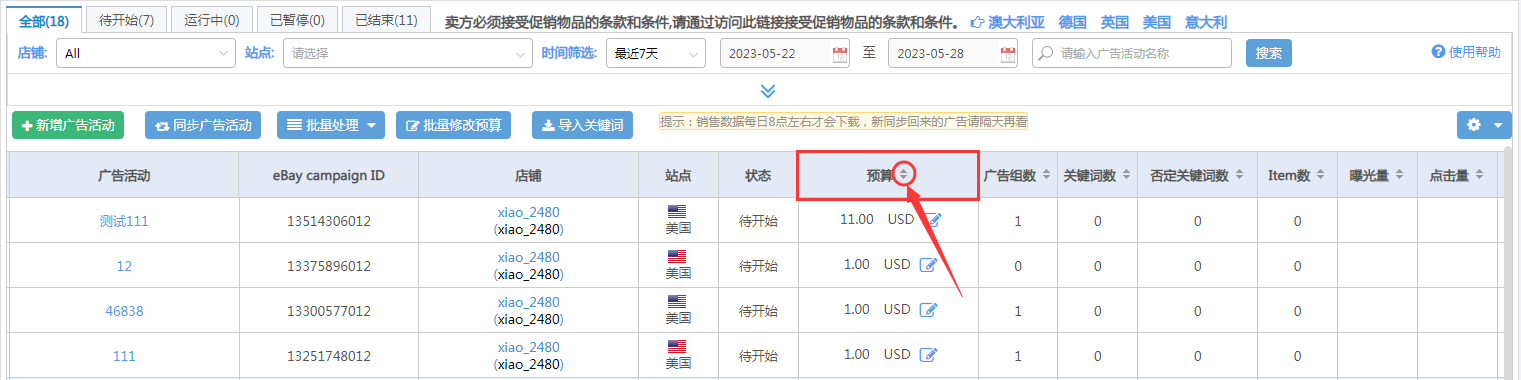Screen dimensions: 1521x380
Task: Open the 最近7天 time filter dropdown
Action: coord(656,53)
